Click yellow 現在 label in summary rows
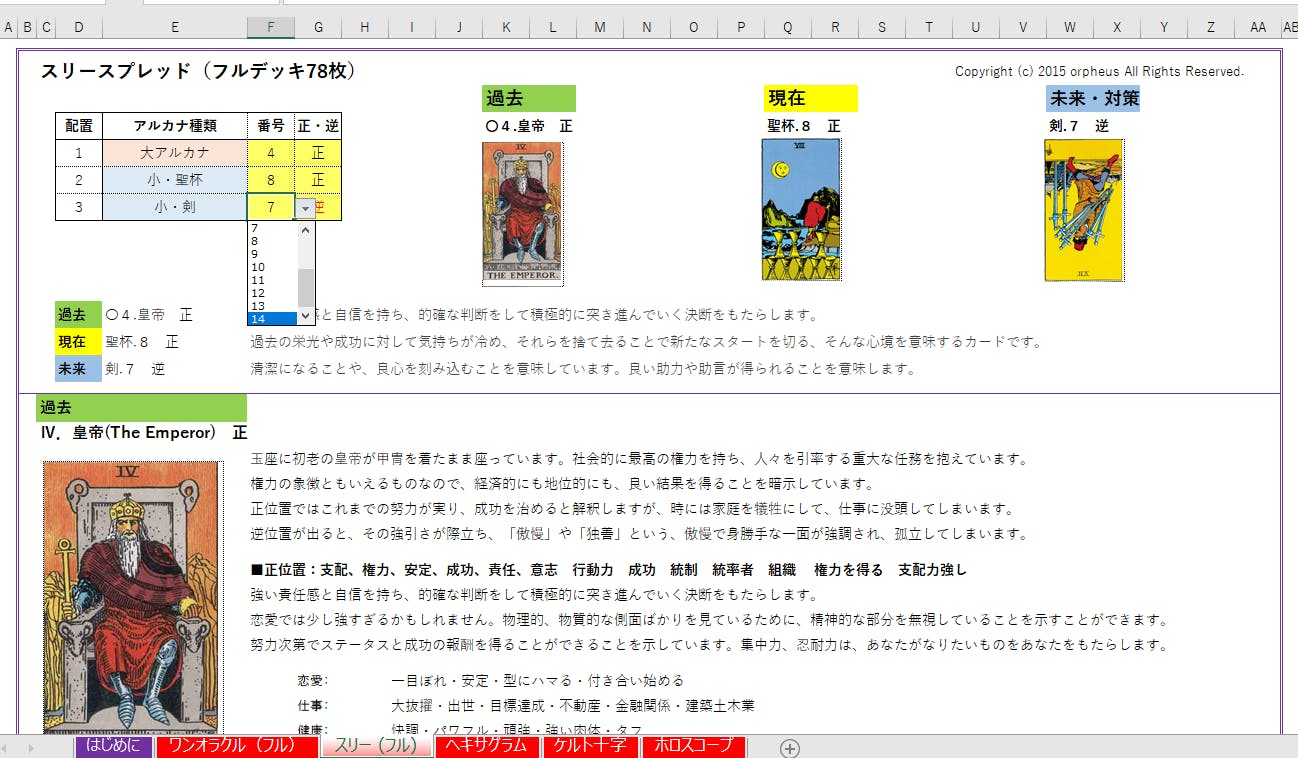 coord(79,341)
